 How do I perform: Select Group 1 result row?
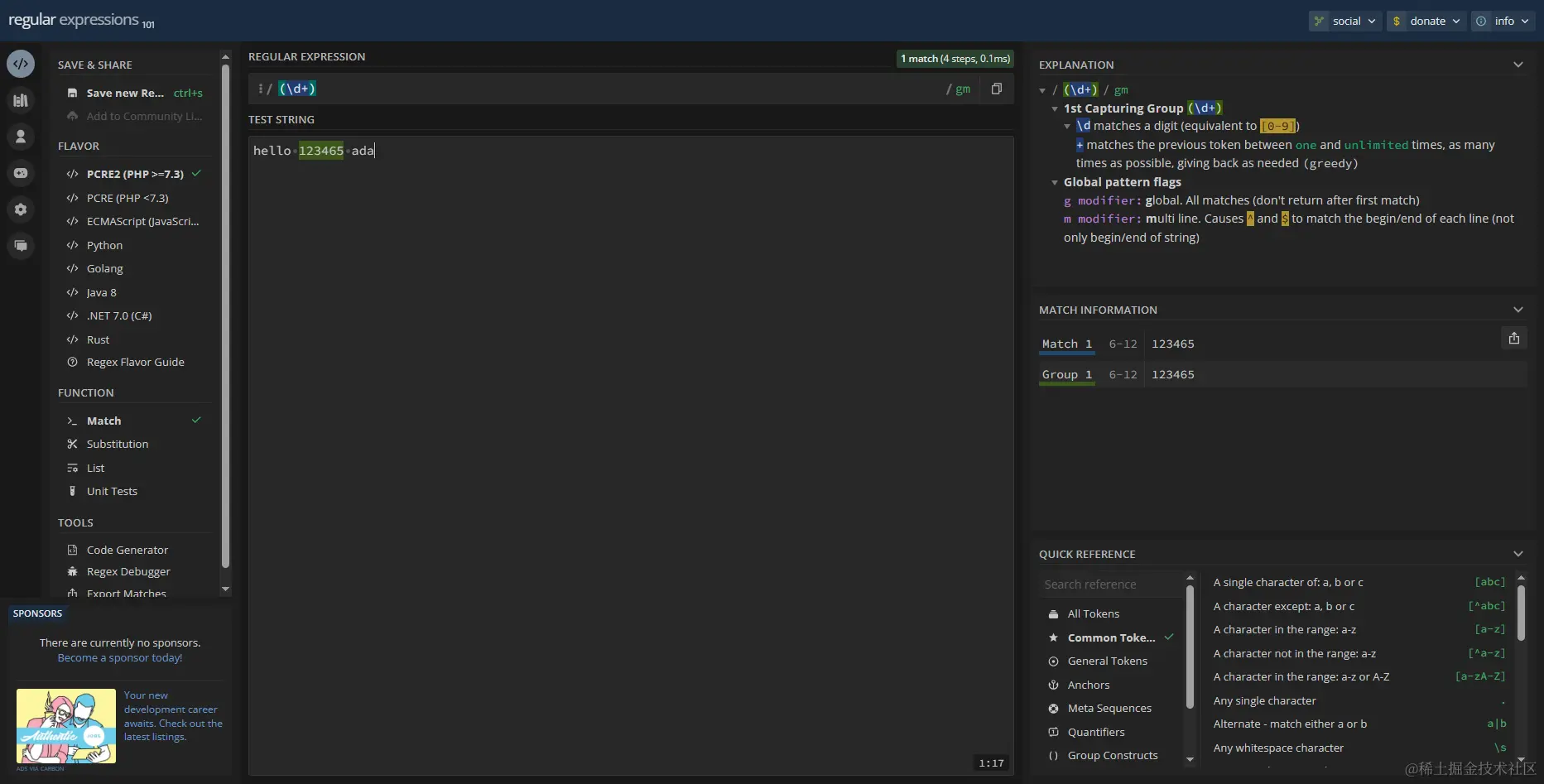pos(1282,374)
